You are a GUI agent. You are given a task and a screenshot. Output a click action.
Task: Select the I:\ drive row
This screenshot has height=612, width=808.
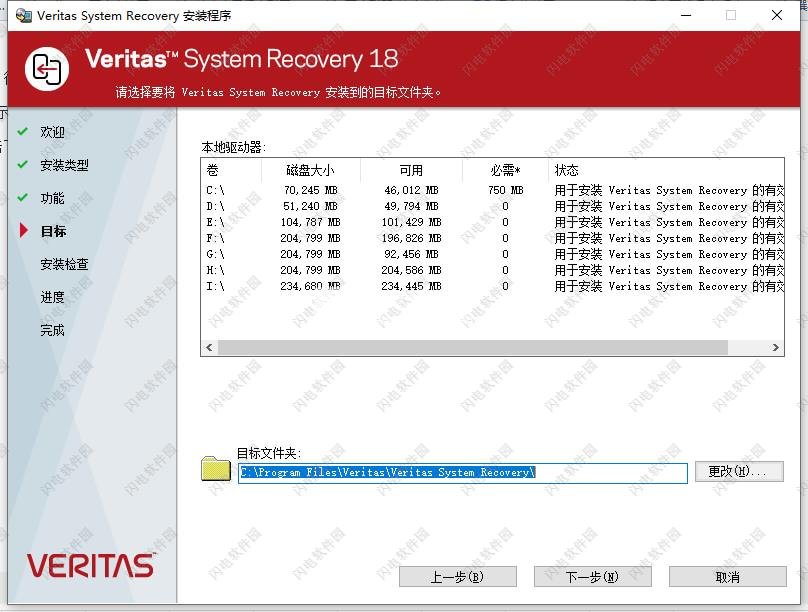pyautogui.click(x=493, y=286)
